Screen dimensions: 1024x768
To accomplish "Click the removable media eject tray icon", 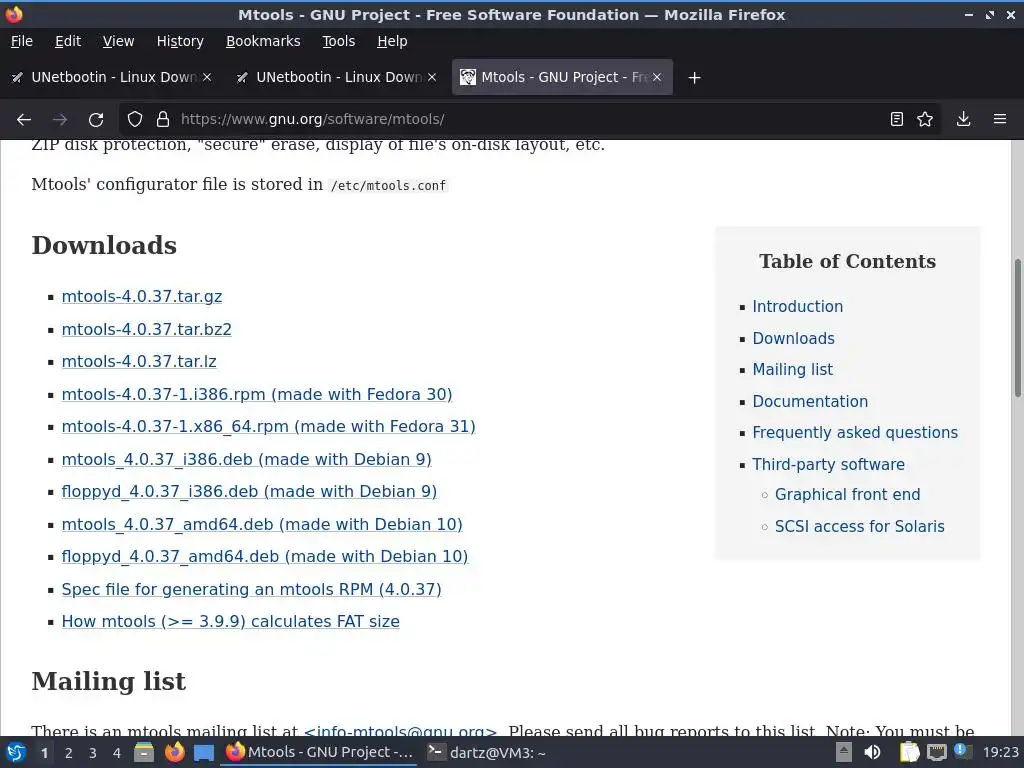I will 844,753.
